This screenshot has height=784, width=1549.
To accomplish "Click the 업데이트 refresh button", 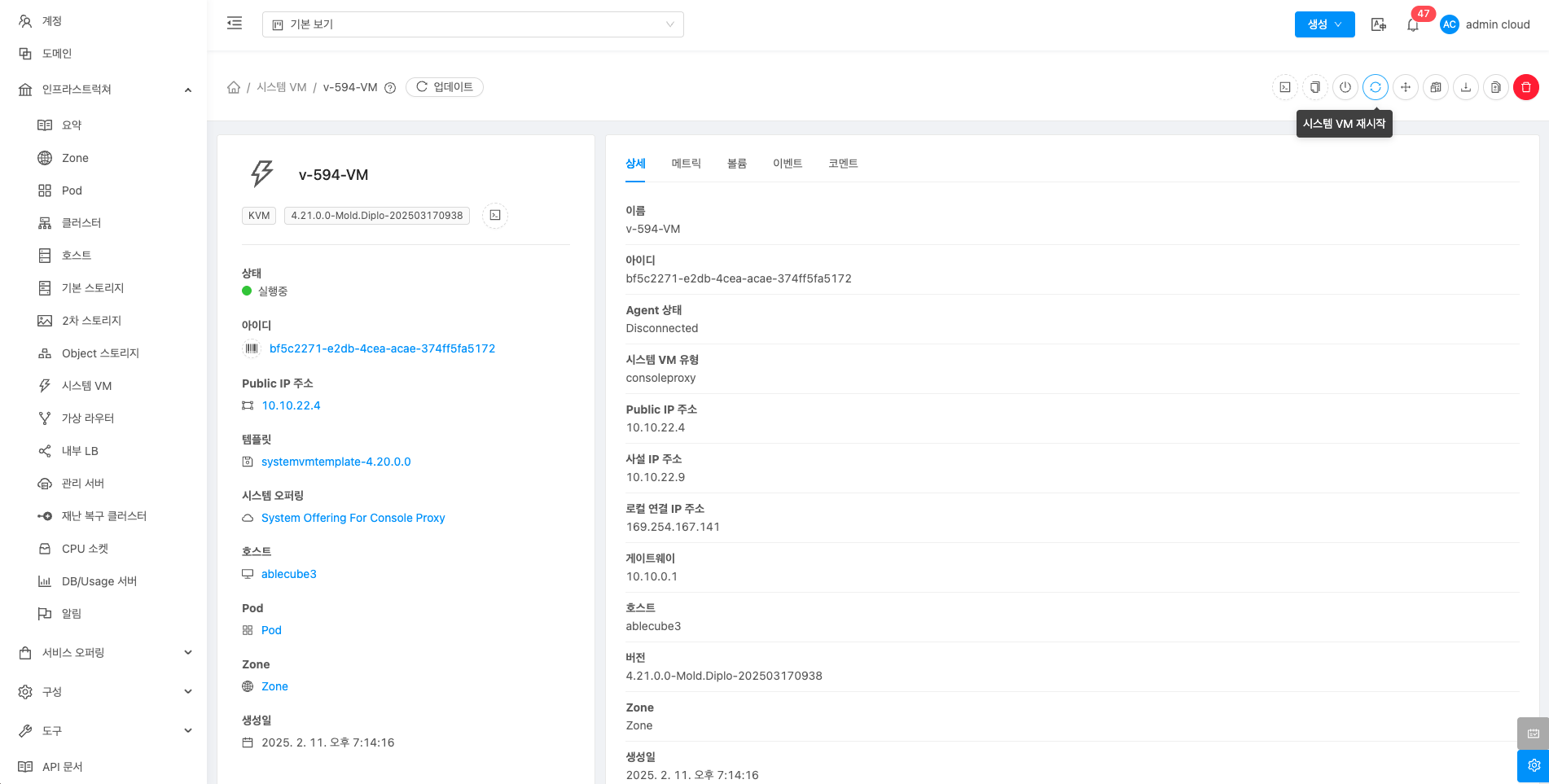I will 445,87.
